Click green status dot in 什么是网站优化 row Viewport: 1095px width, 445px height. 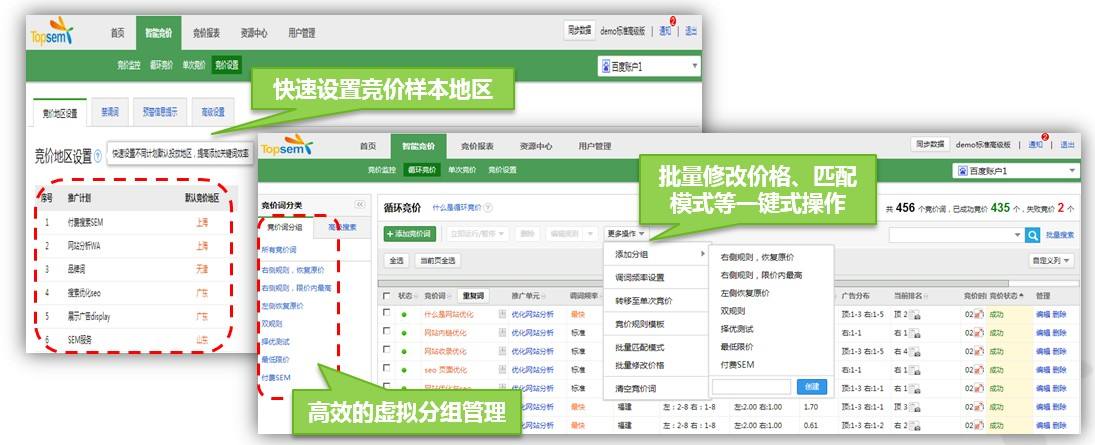tap(404, 314)
